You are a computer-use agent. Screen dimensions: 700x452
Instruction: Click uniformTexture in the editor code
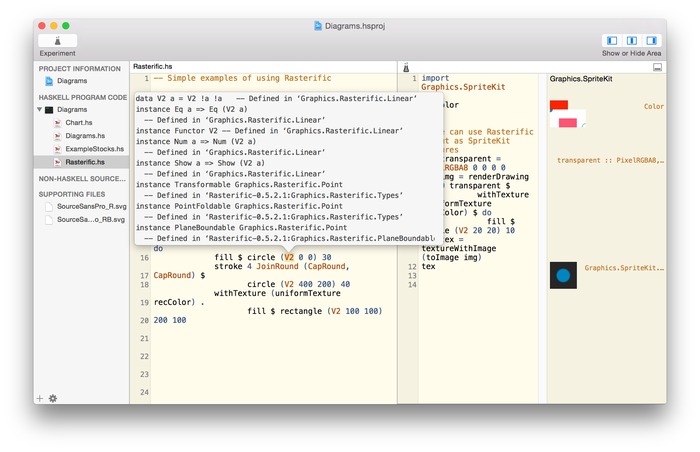coord(308,293)
